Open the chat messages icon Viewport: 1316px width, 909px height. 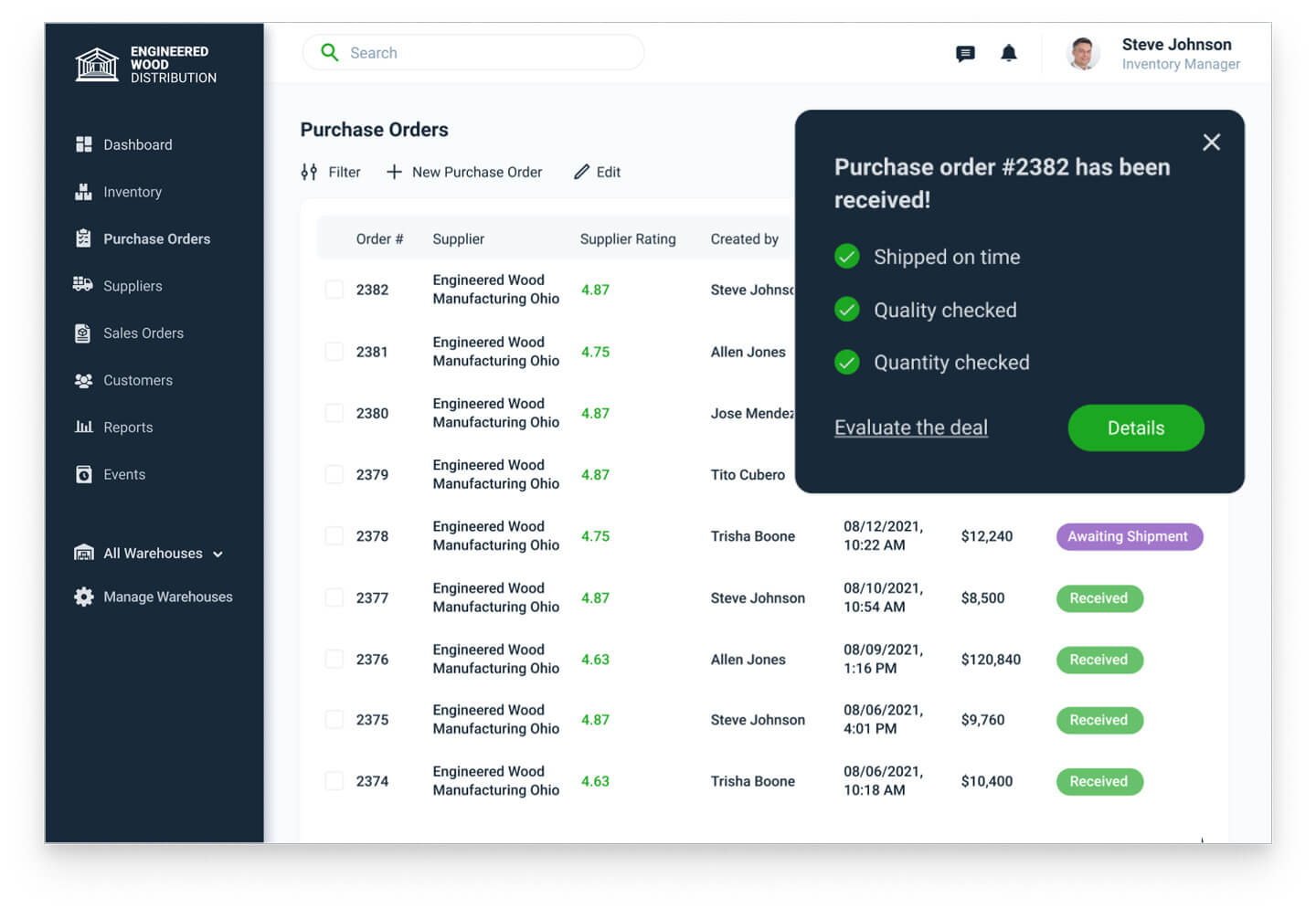[x=965, y=54]
